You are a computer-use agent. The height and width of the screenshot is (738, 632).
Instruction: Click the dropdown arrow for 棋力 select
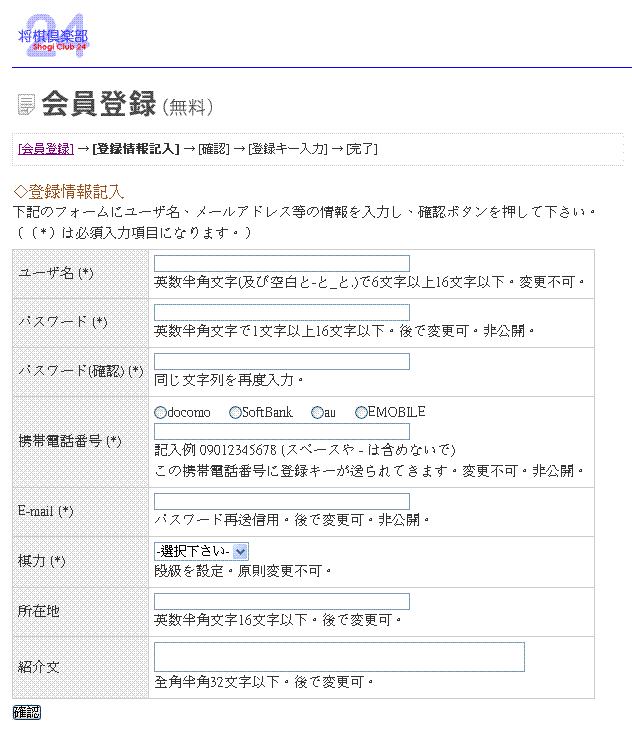(x=240, y=551)
